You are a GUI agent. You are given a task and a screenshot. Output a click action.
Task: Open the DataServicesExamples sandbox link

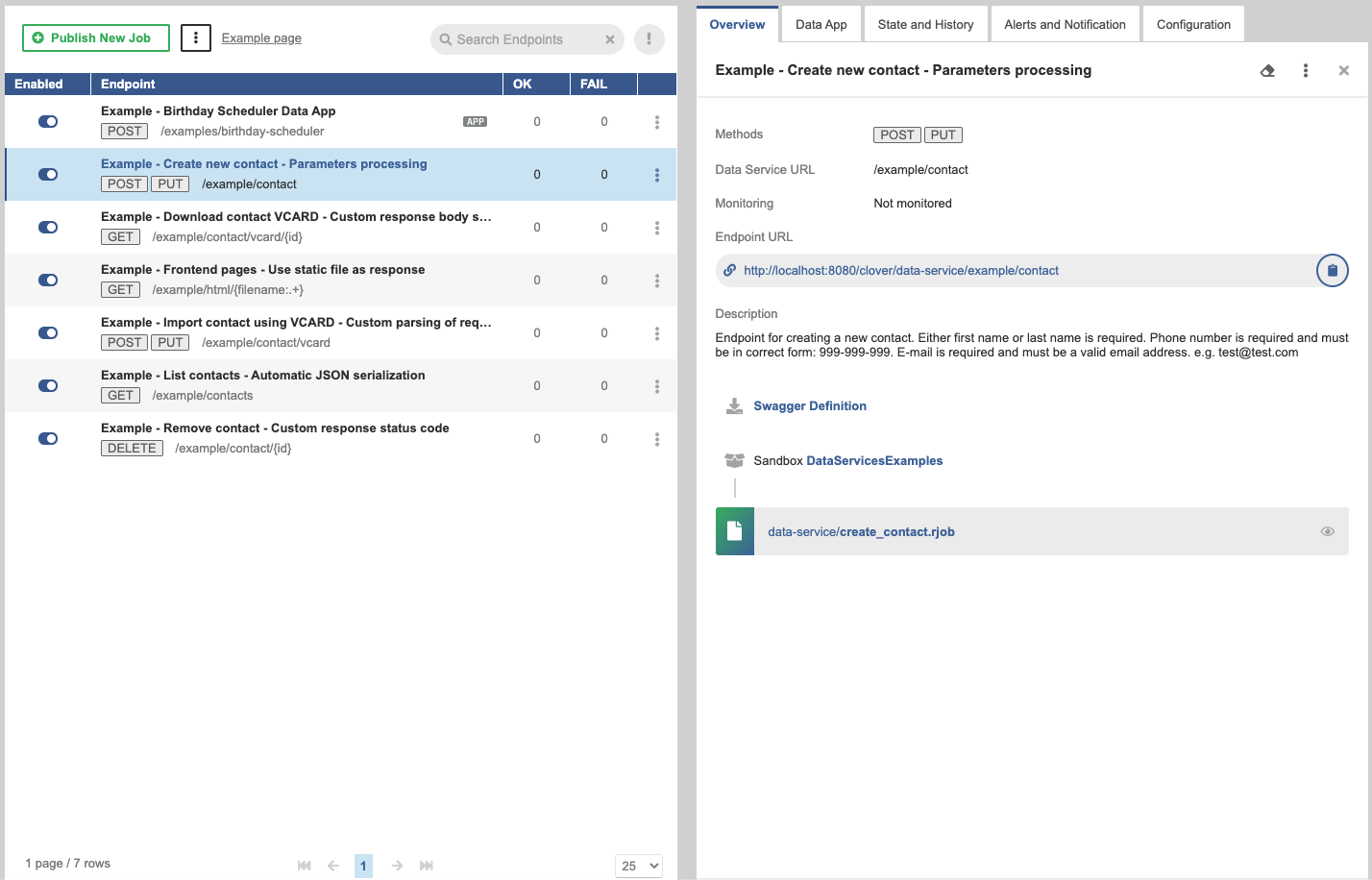click(874, 461)
